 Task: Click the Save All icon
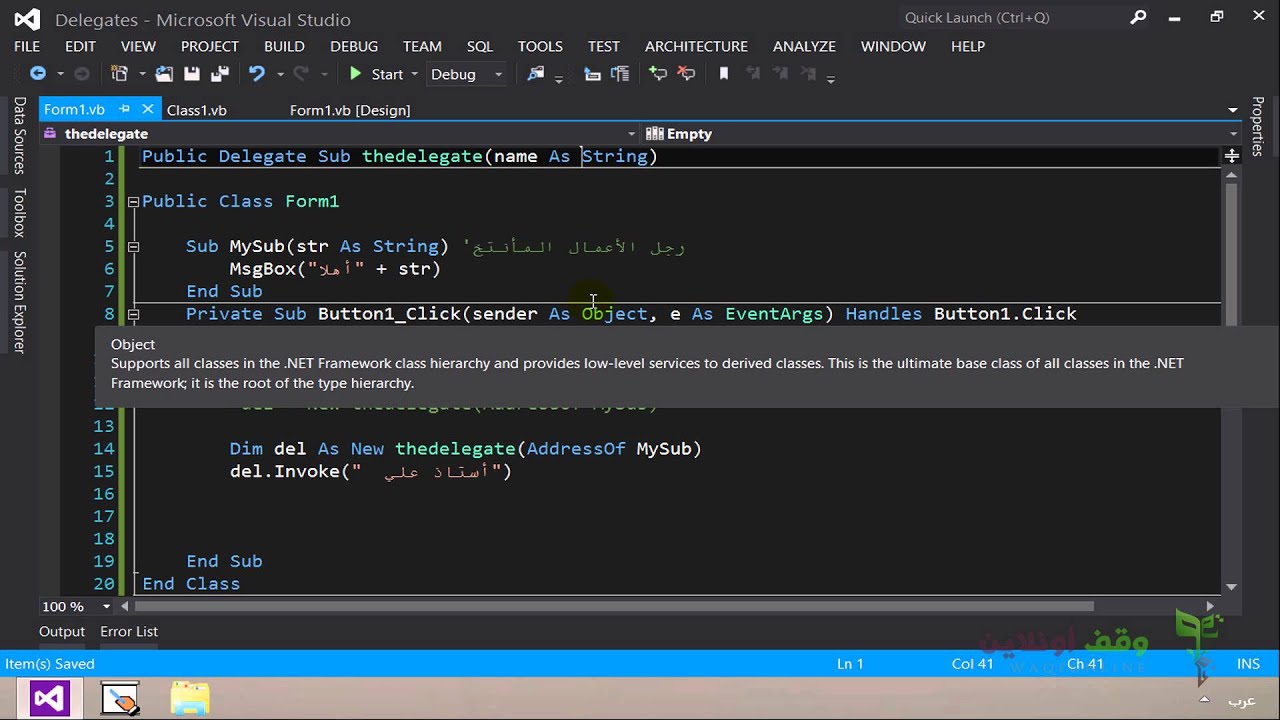click(219, 73)
